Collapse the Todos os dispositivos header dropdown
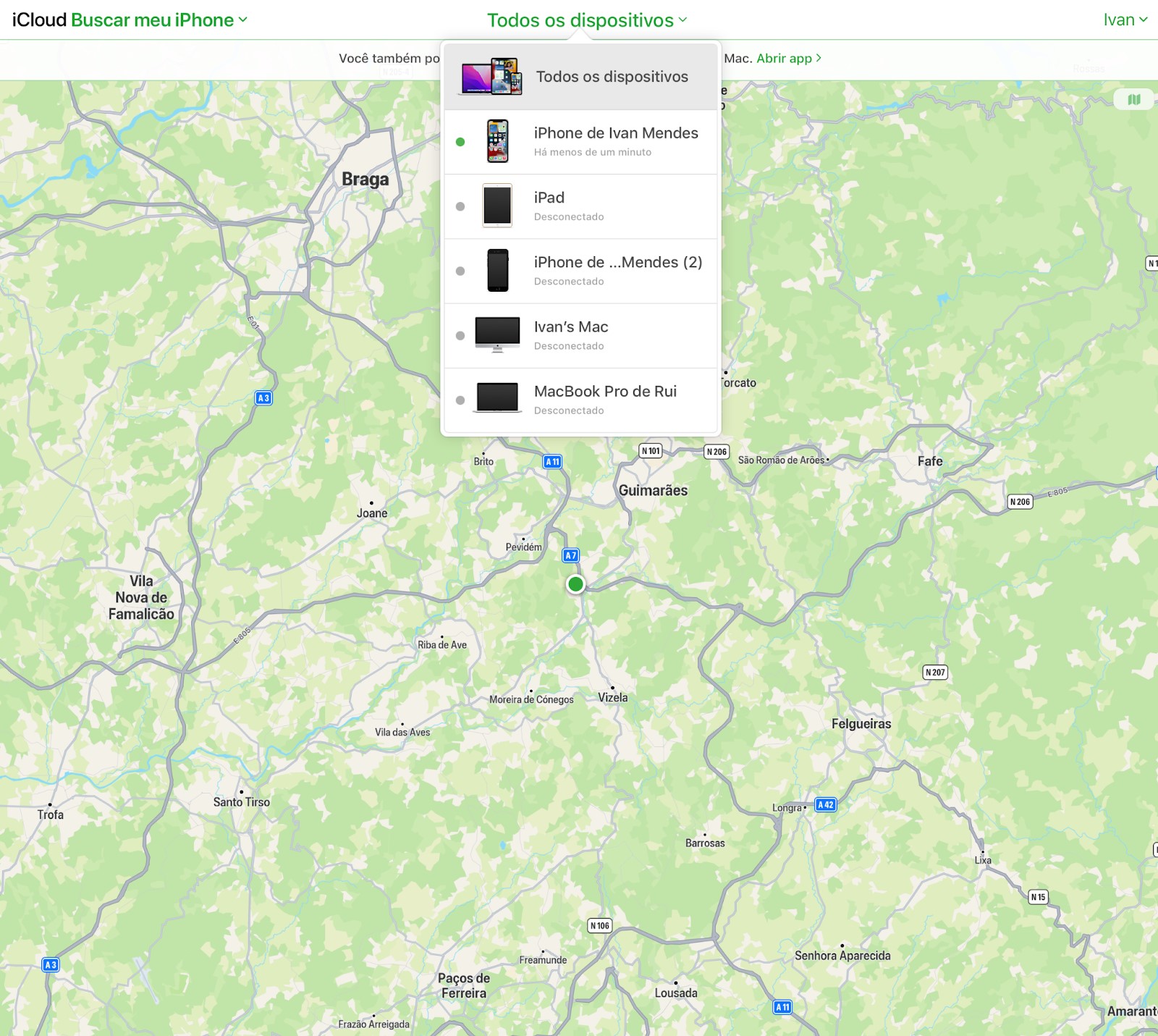The height and width of the screenshot is (1036, 1158). (587, 20)
